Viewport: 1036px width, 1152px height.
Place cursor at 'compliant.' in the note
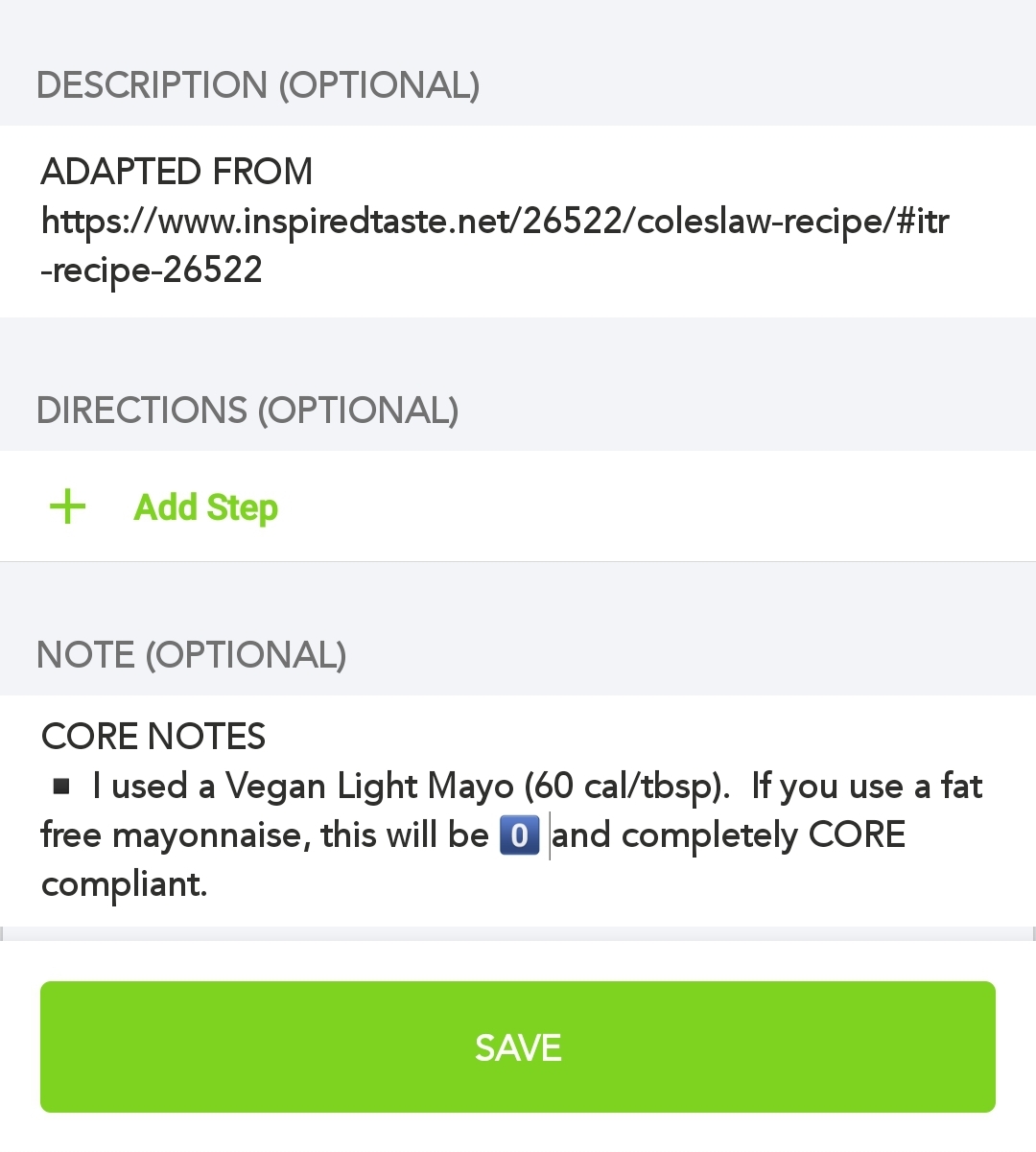point(125,884)
